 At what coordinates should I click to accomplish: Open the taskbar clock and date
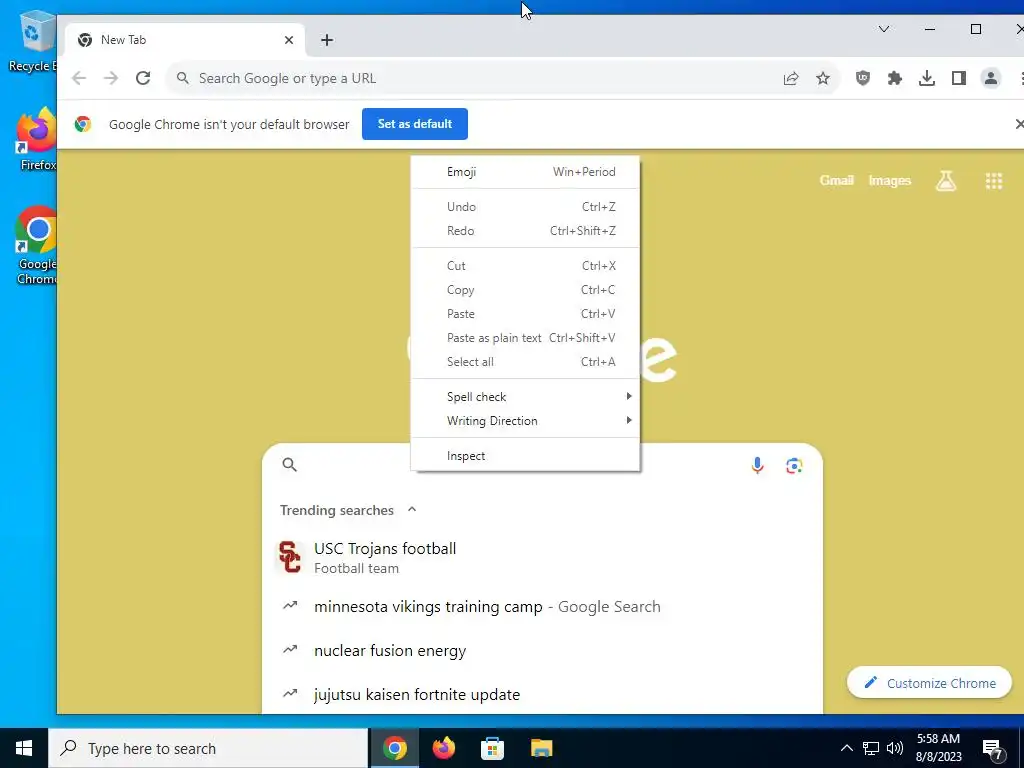point(938,748)
